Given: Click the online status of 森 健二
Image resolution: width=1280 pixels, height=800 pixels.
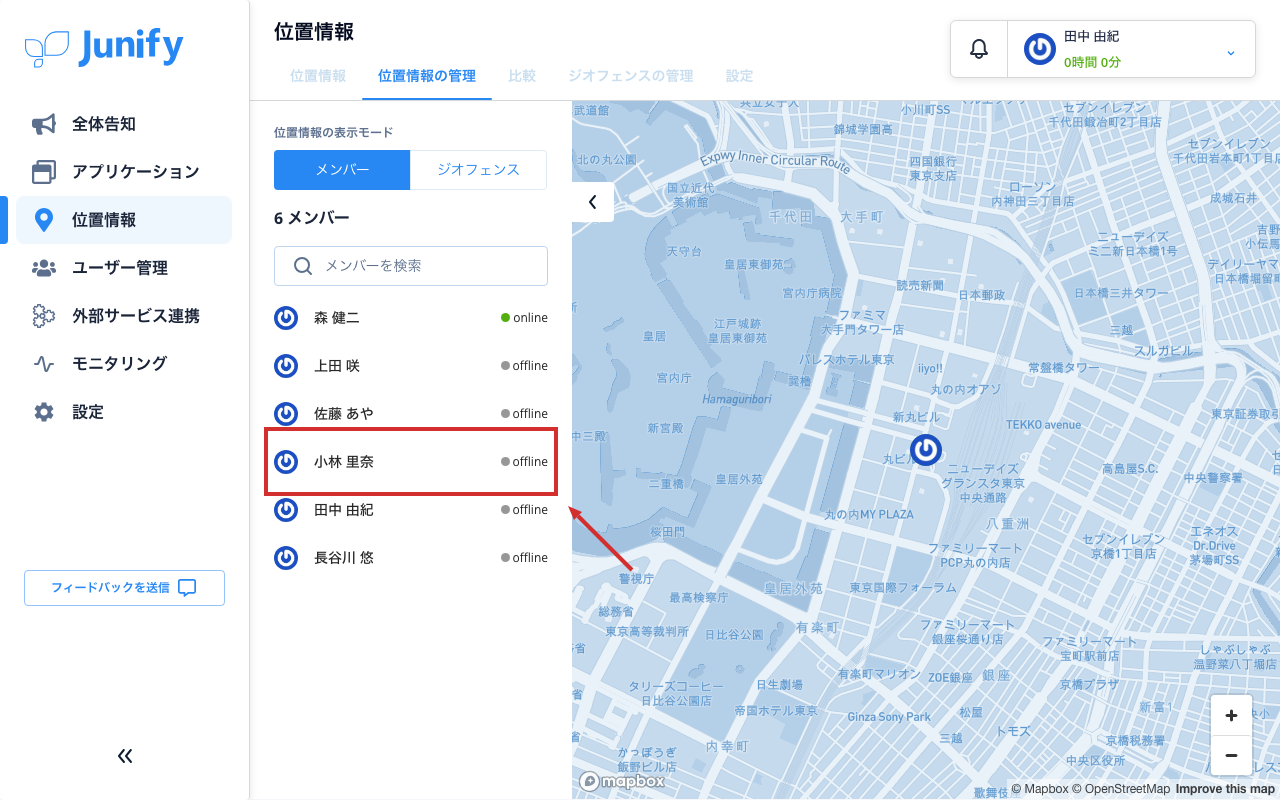Looking at the screenshot, I should point(524,318).
